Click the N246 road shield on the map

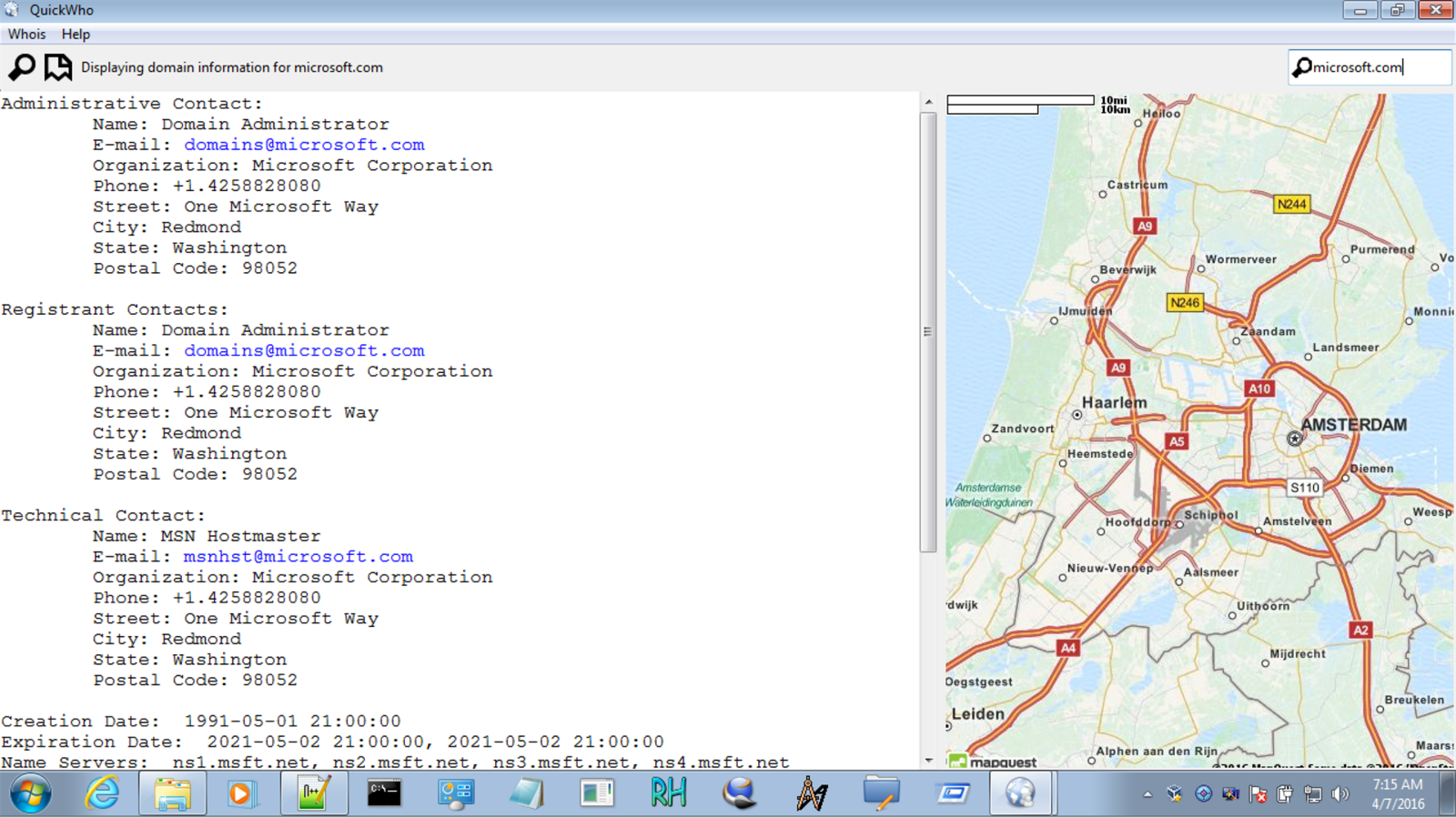click(1185, 303)
